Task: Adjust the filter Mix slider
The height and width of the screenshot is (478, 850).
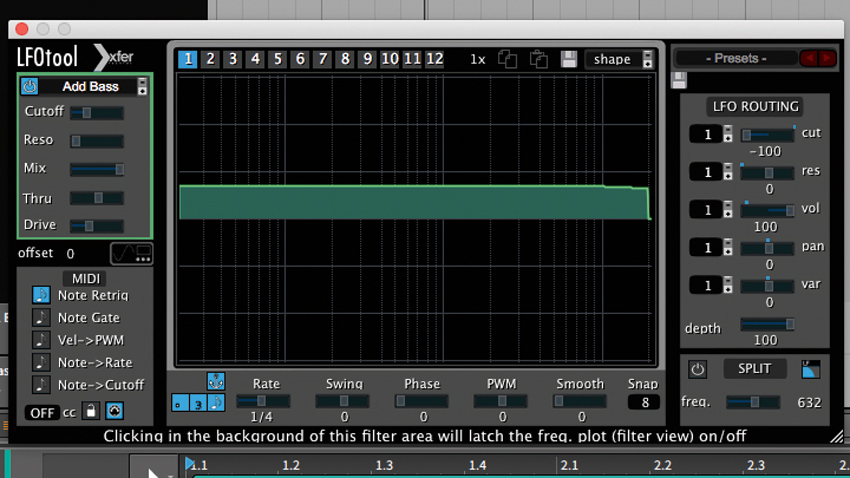Action: click(97, 169)
